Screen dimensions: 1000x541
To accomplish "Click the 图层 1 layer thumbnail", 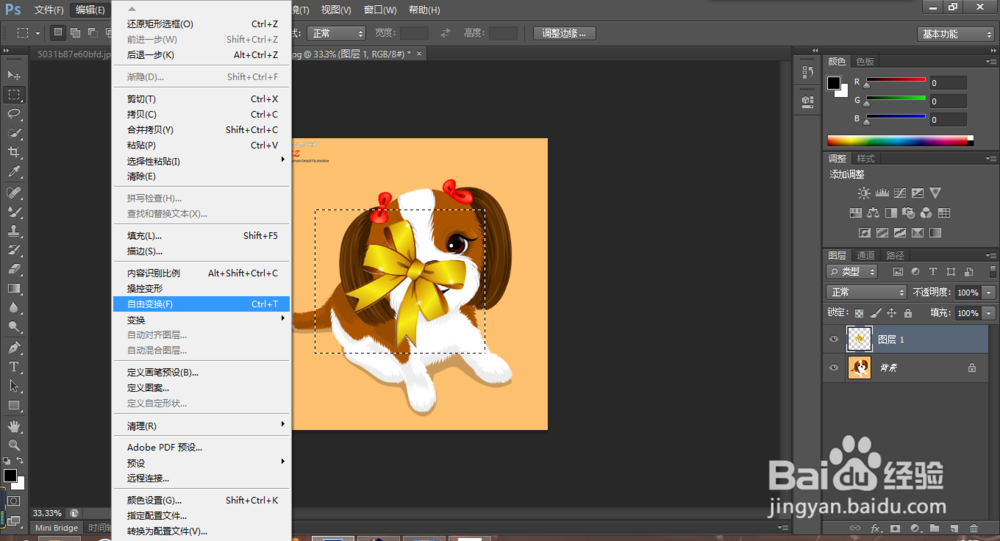I will click(859, 339).
